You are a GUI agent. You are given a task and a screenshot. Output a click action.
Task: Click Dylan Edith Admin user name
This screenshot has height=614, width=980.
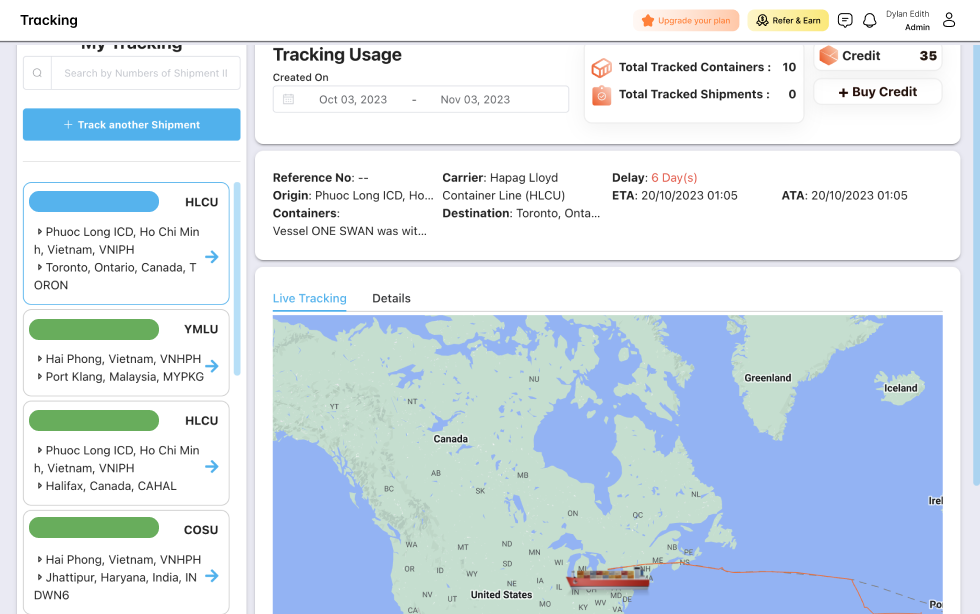tap(908, 21)
